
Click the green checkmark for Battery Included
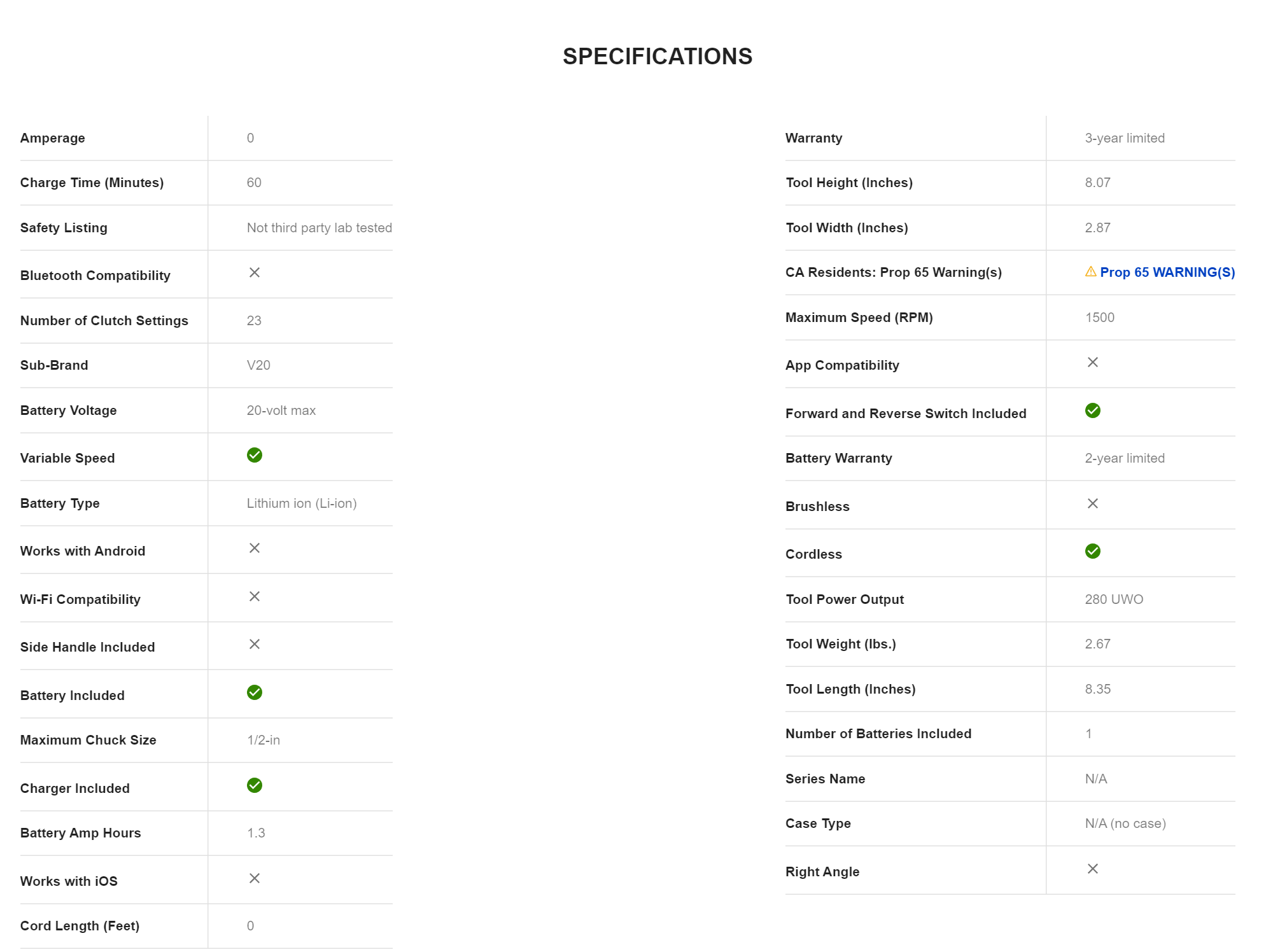[255, 692]
